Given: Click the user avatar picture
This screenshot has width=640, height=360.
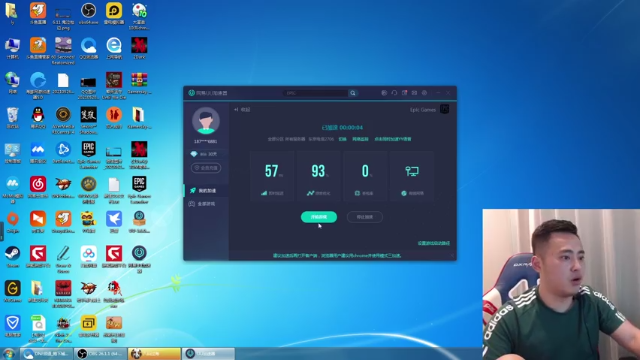Looking at the screenshot, I should pyautogui.click(x=206, y=121).
